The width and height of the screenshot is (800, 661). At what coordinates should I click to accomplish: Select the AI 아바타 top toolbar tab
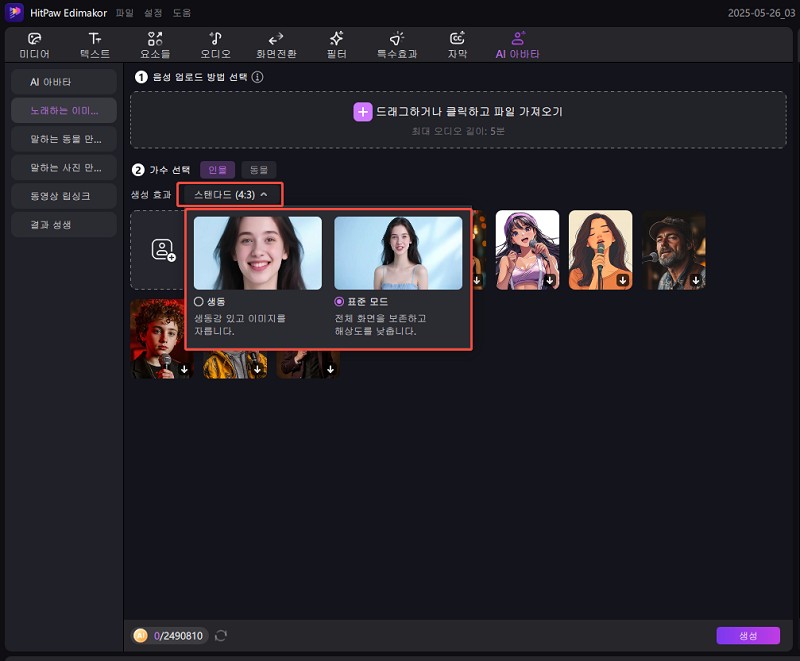pos(517,45)
